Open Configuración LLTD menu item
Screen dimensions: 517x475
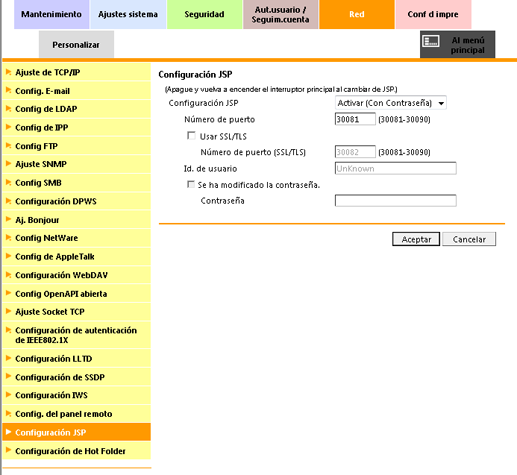76,359
